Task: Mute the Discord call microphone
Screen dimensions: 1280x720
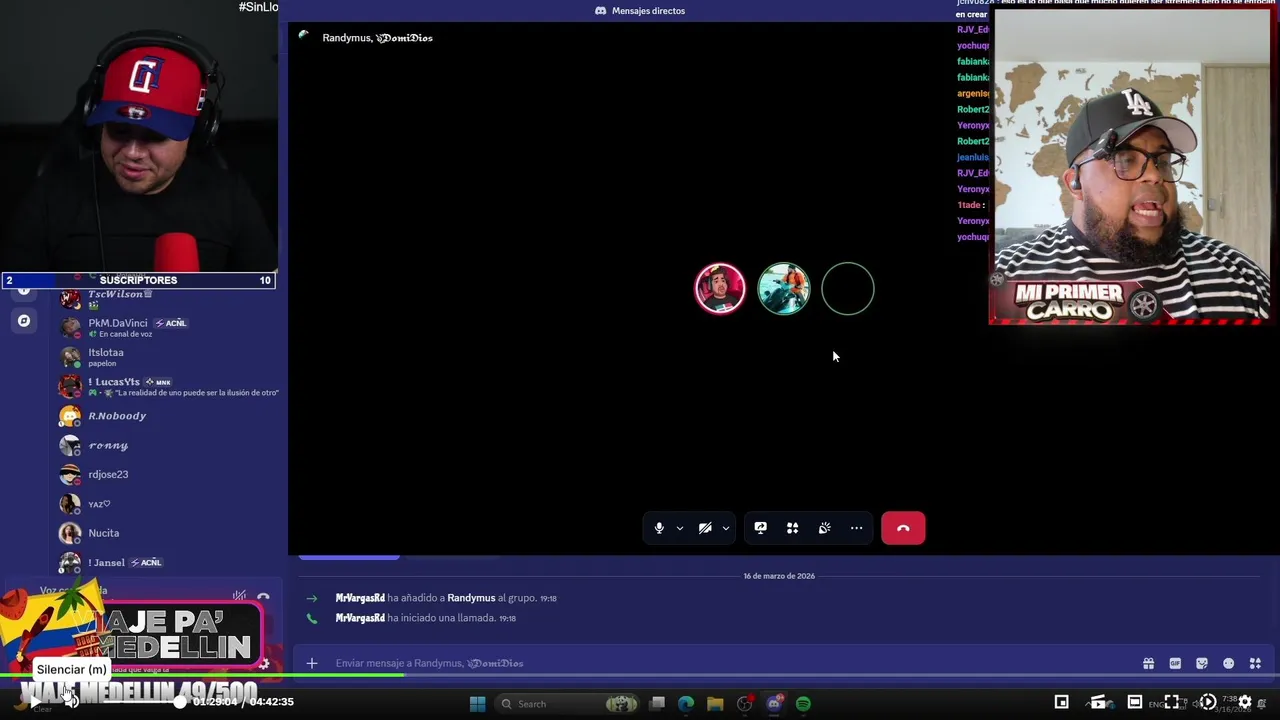Action: [x=659, y=528]
